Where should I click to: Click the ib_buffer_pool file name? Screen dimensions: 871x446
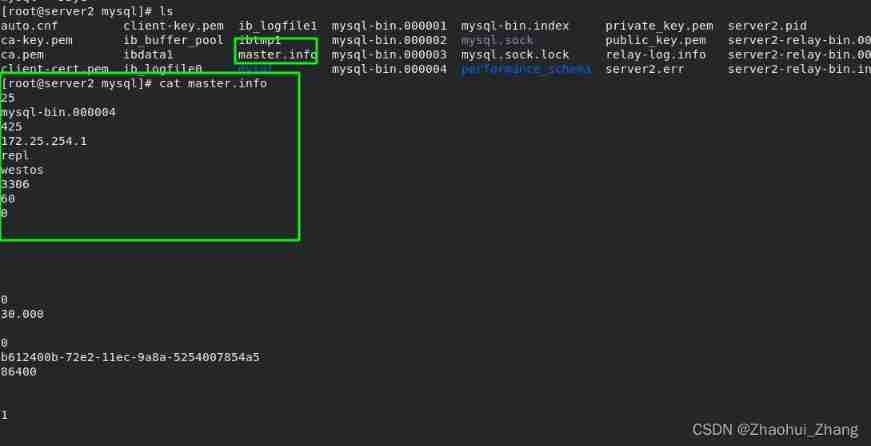tap(174, 40)
